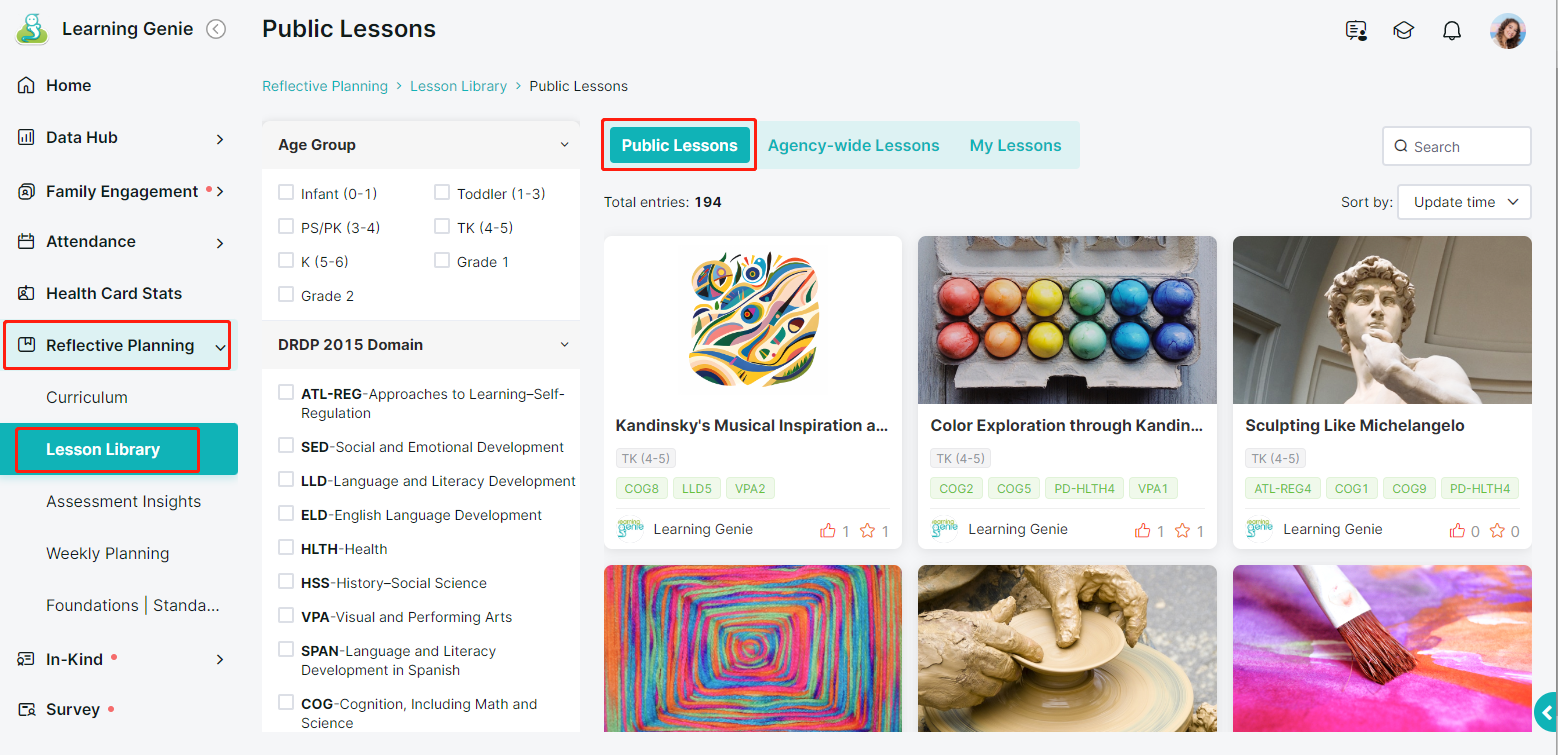Image resolution: width=1558 pixels, height=755 pixels.
Task: Collapse the DRDP 2015 Domain section
Action: pyautogui.click(x=564, y=345)
